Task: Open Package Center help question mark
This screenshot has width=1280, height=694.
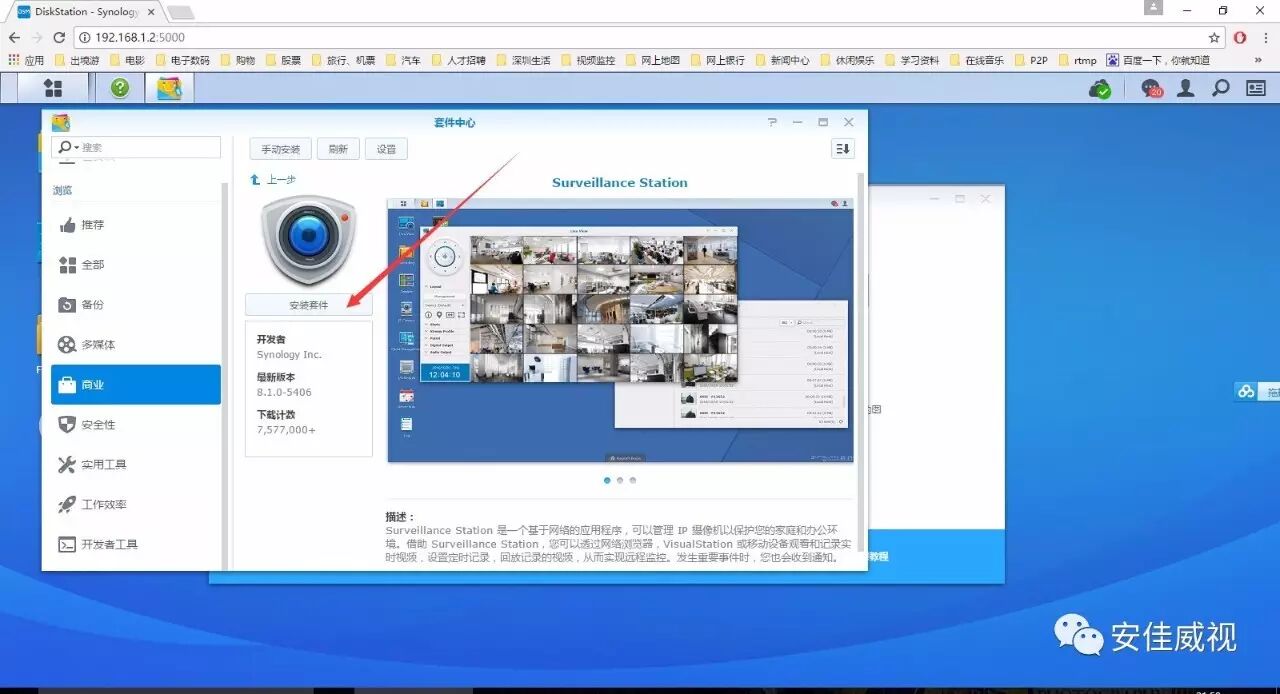Action: [772, 122]
